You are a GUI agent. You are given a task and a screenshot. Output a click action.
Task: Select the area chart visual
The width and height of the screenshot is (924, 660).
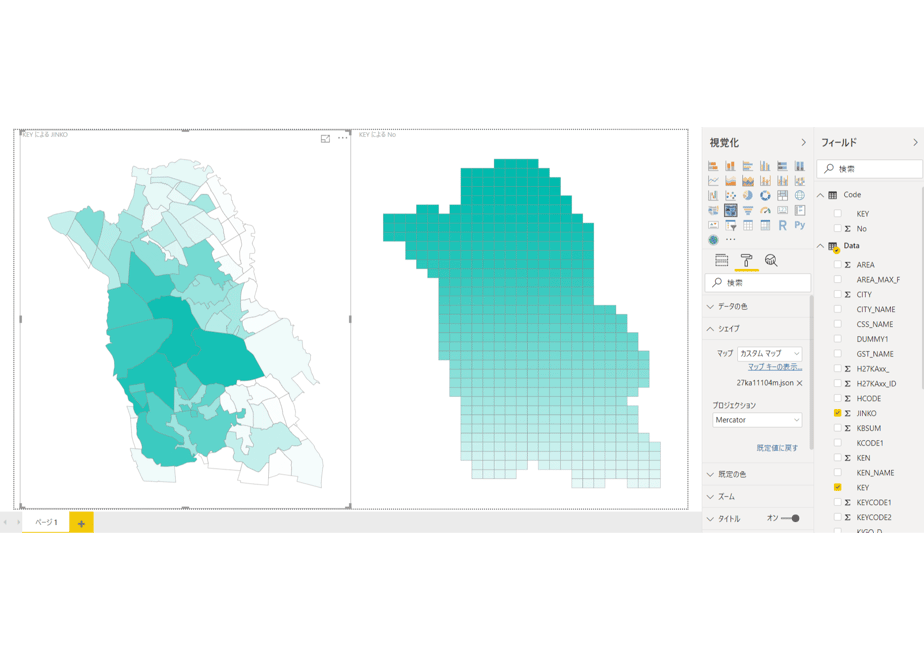[x=730, y=180]
